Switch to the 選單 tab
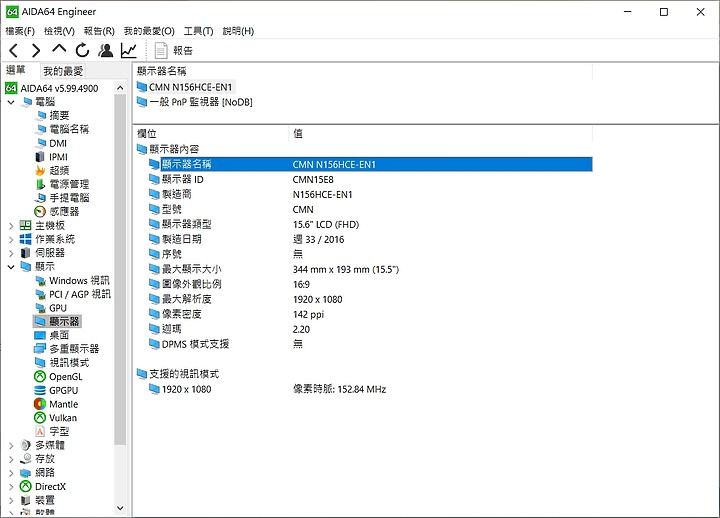The width and height of the screenshot is (720, 518). click(x=16, y=70)
